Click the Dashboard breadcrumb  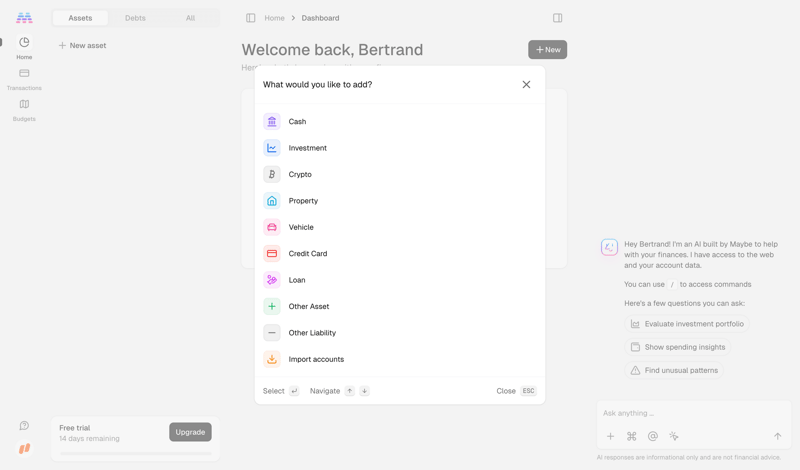tap(320, 18)
